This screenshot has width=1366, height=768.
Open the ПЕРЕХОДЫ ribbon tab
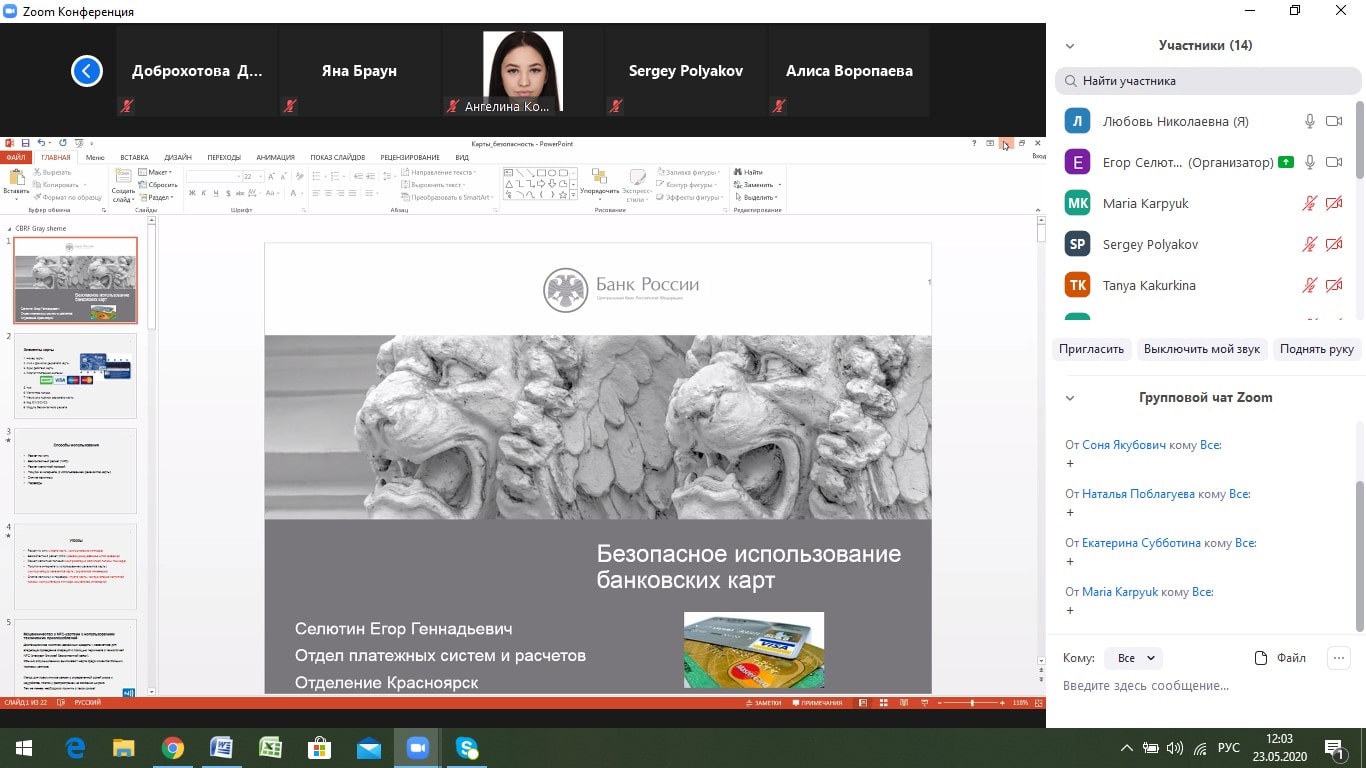[224, 157]
